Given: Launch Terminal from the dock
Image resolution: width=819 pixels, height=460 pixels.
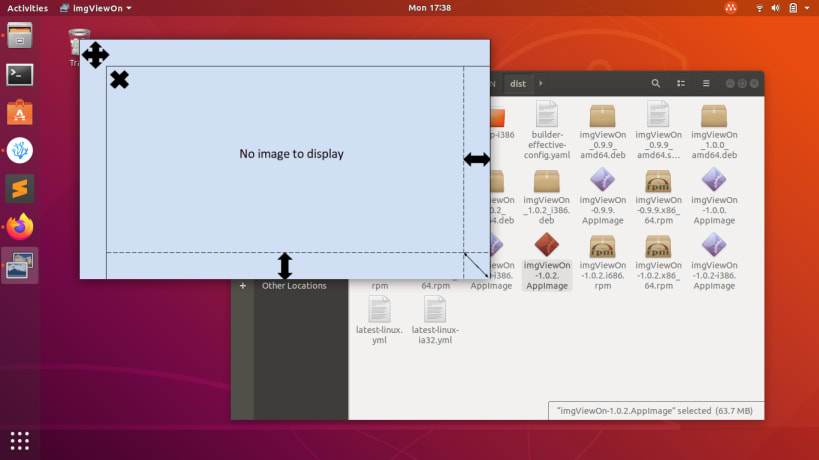Looking at the screenshot, I should coord(19,75).
